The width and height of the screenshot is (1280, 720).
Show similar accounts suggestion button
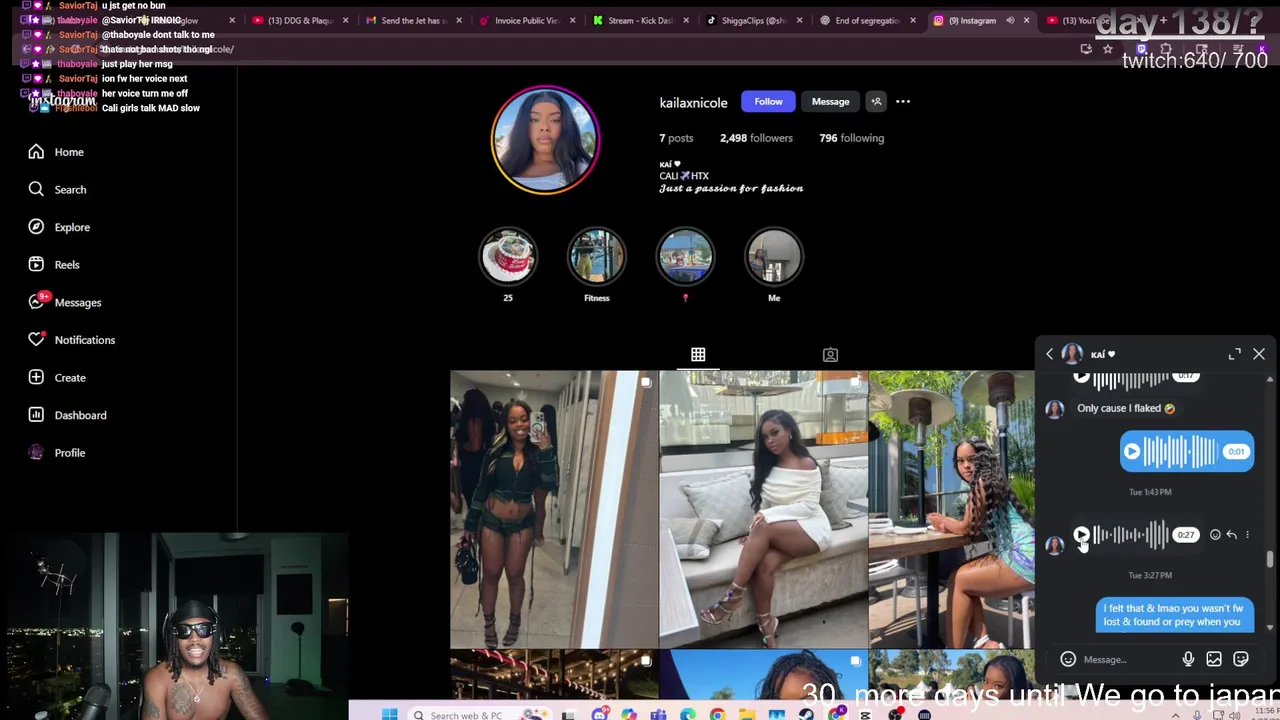(876, 101)
